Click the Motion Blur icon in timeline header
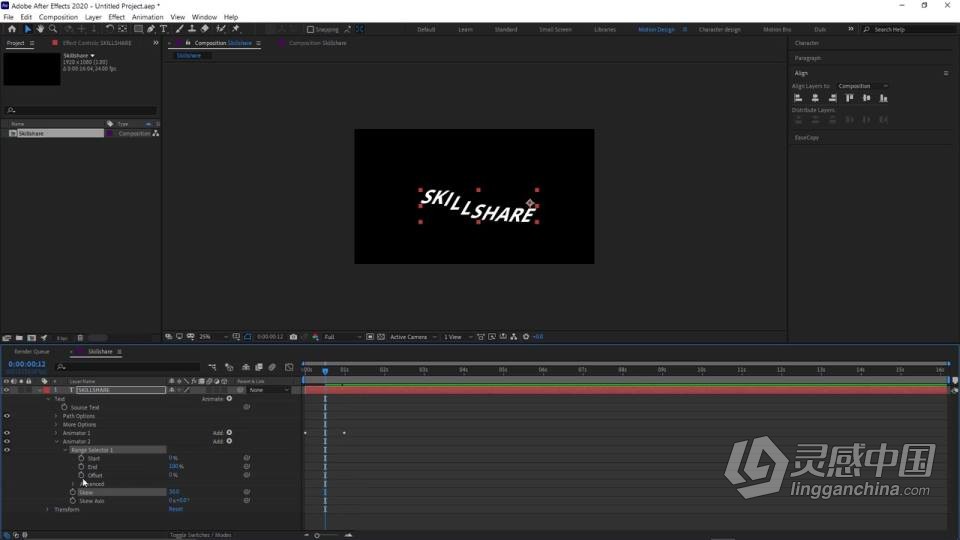The image size is (960, 540). click(x=272, y=367)
